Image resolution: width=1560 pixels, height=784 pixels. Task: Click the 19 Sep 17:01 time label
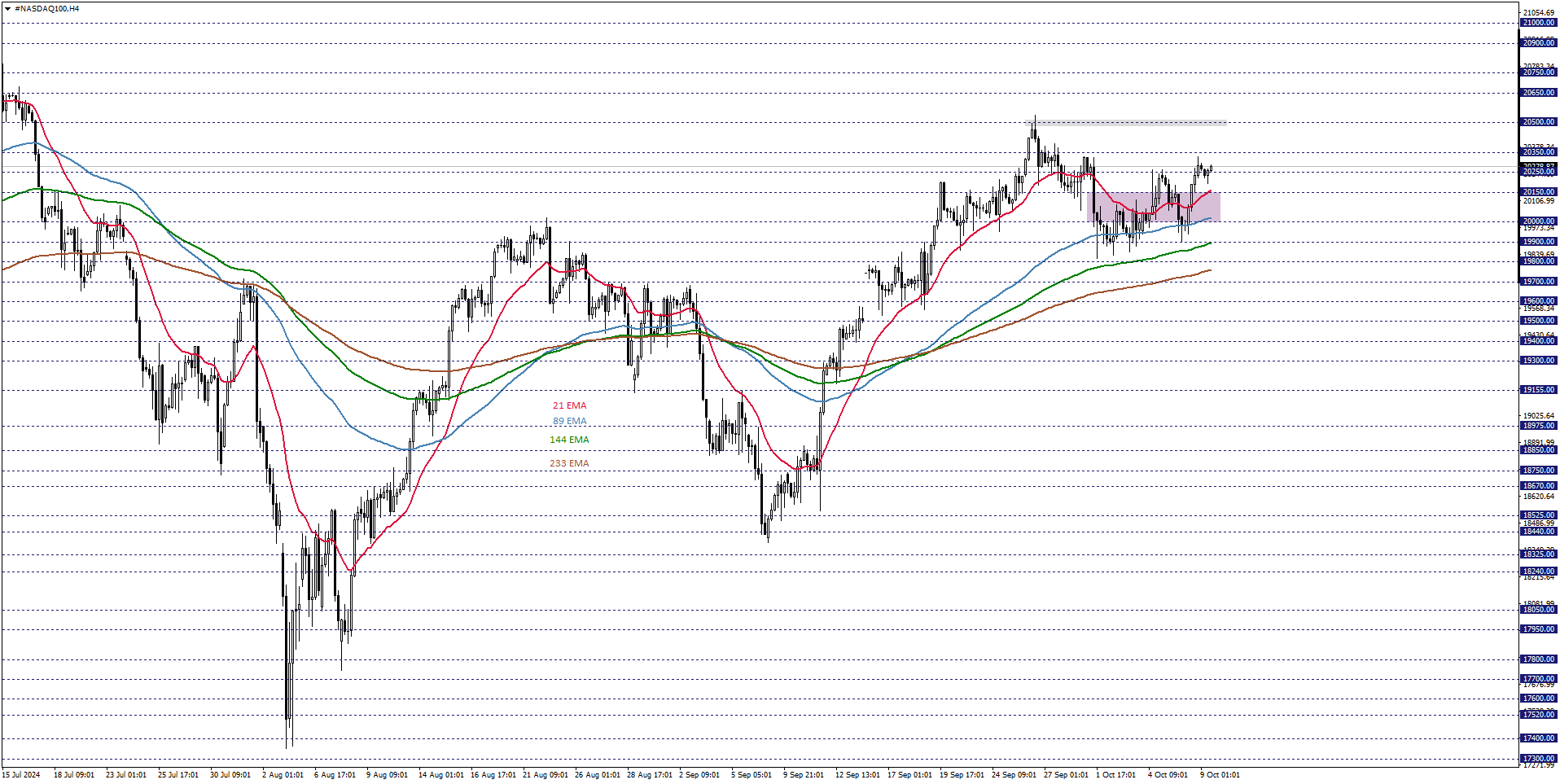(962, 775)
